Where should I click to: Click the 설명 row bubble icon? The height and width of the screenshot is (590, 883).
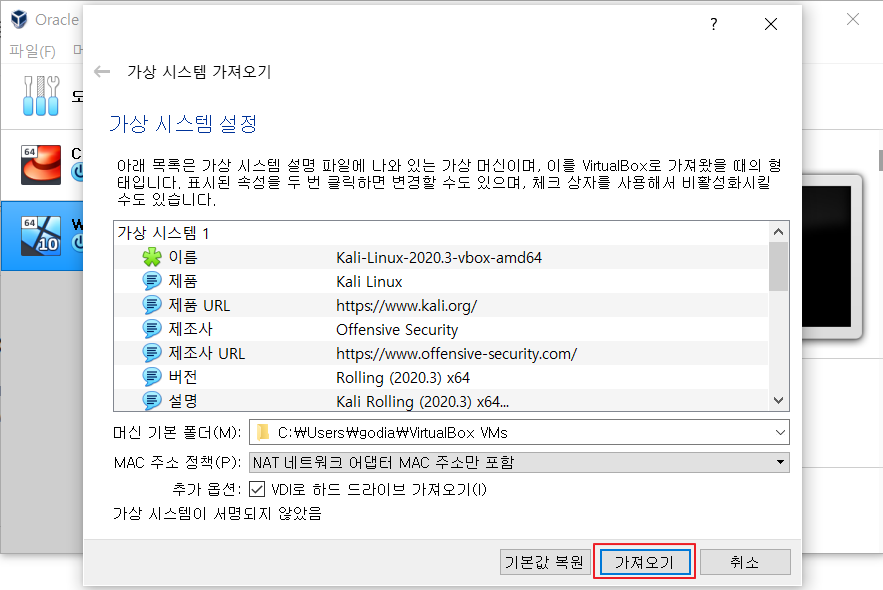coord(151,401)
